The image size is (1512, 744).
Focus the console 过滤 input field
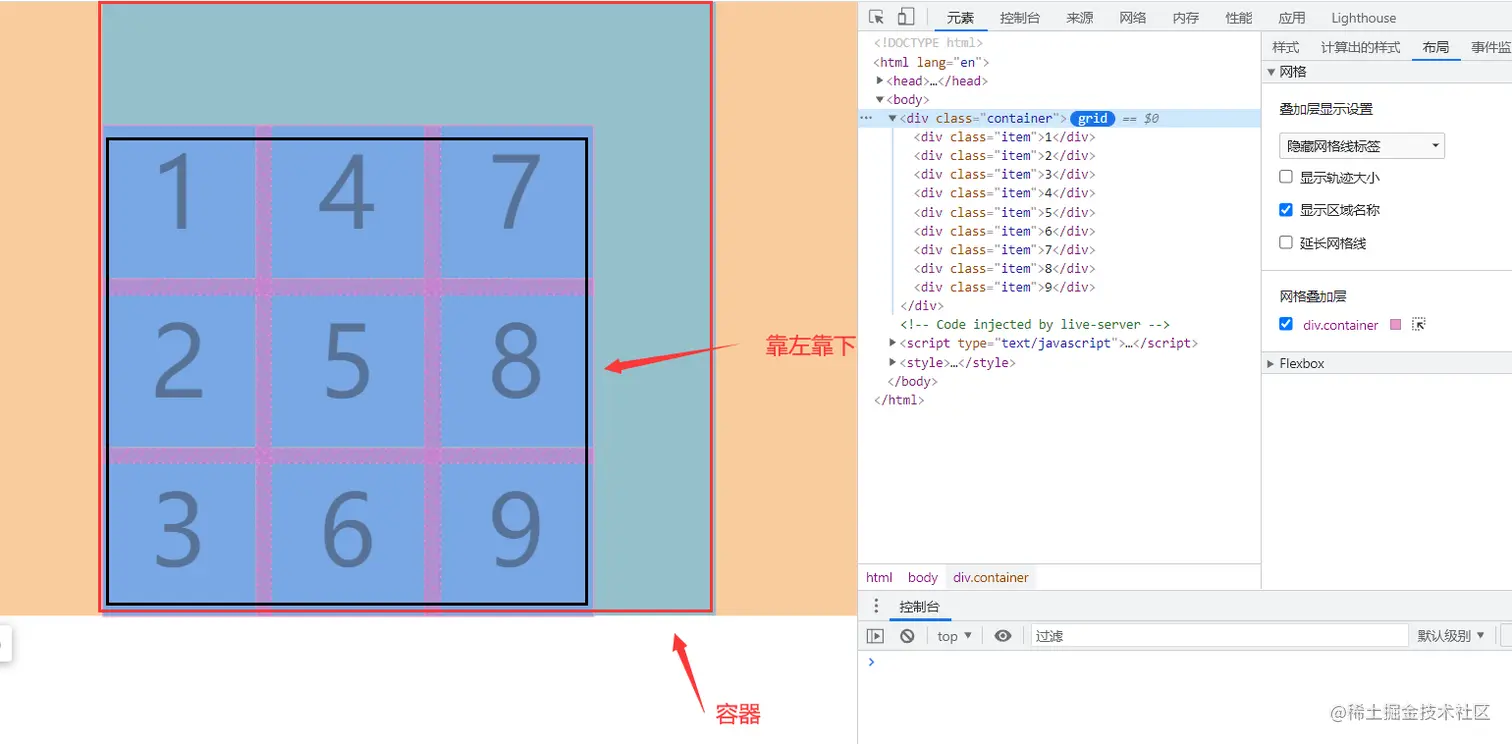click(1220, 636)
